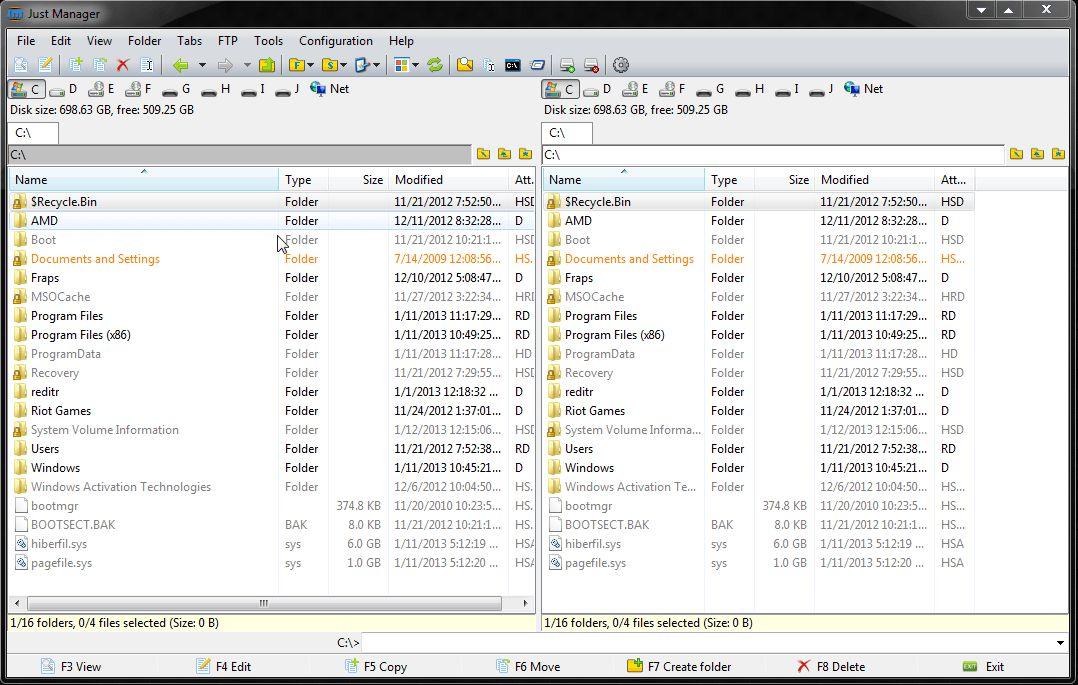Click the Rename toolbar icon

point(146,65)
